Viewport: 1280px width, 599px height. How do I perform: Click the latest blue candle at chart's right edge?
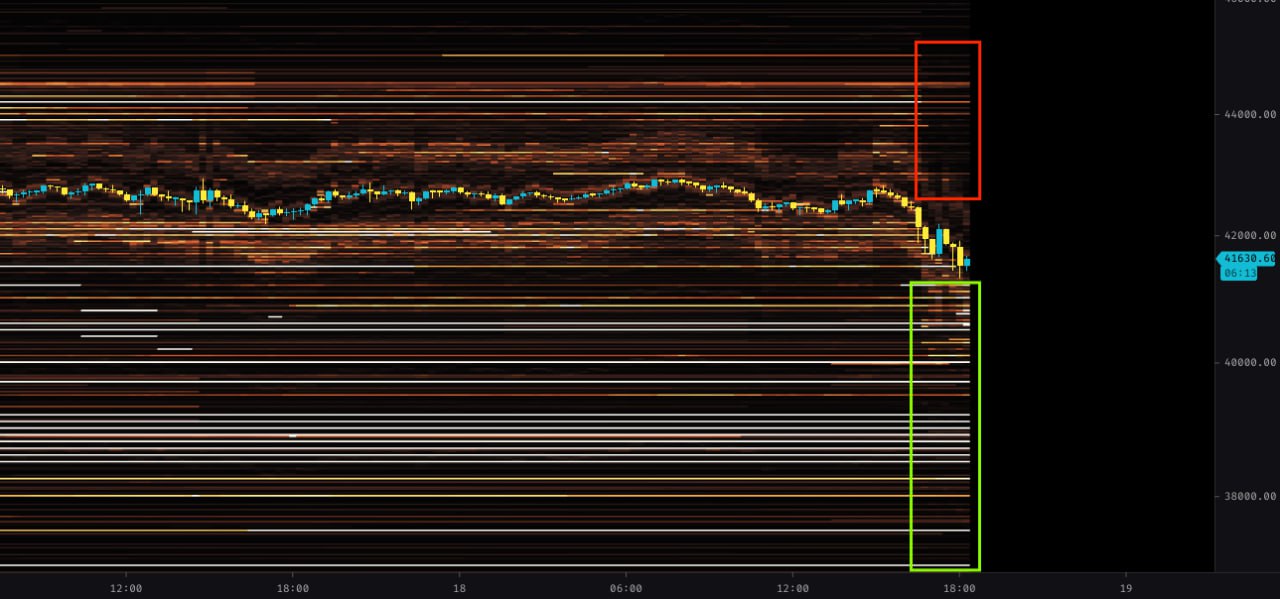[x=966, y=263]
